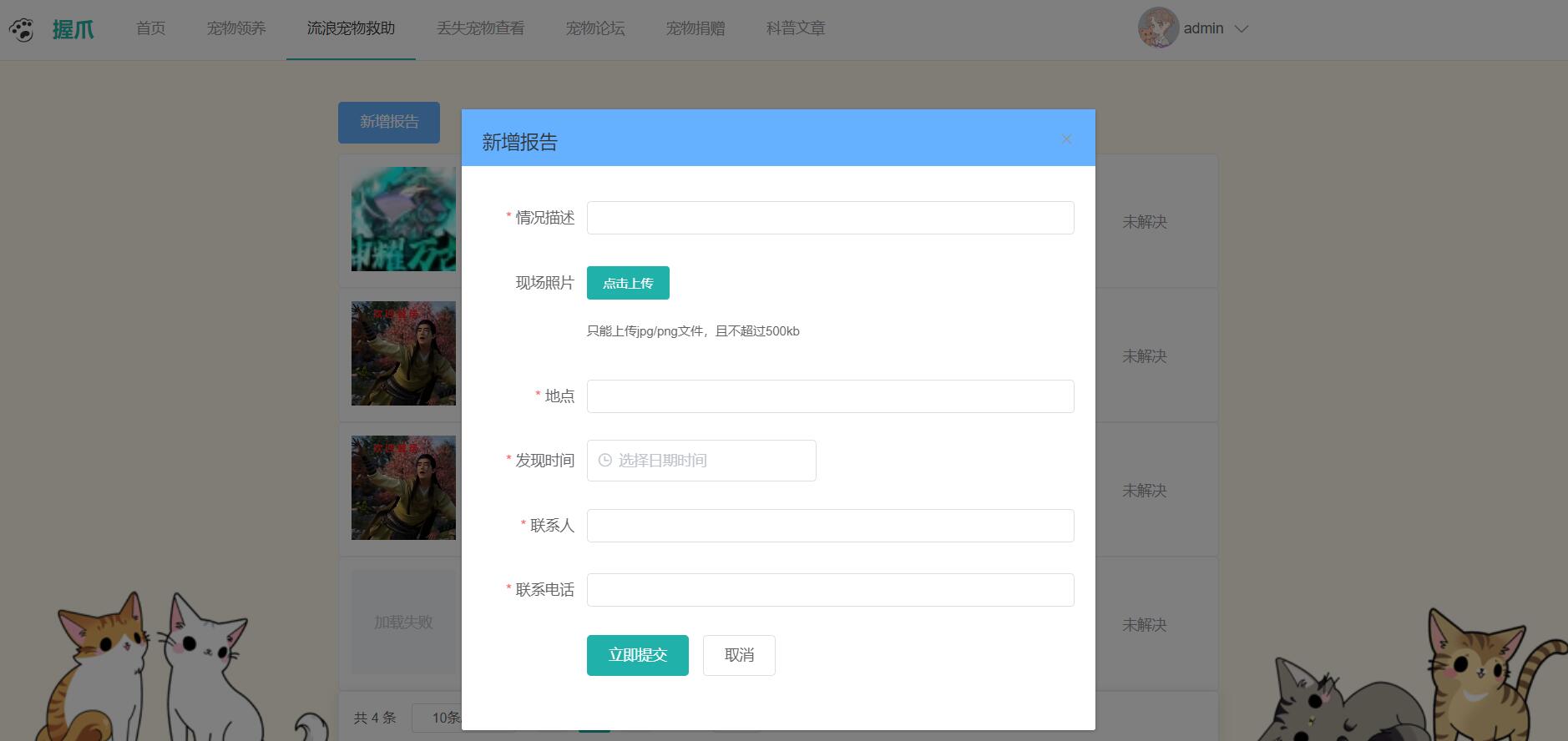Click 未解决 status in first row

coord(1144,222)
